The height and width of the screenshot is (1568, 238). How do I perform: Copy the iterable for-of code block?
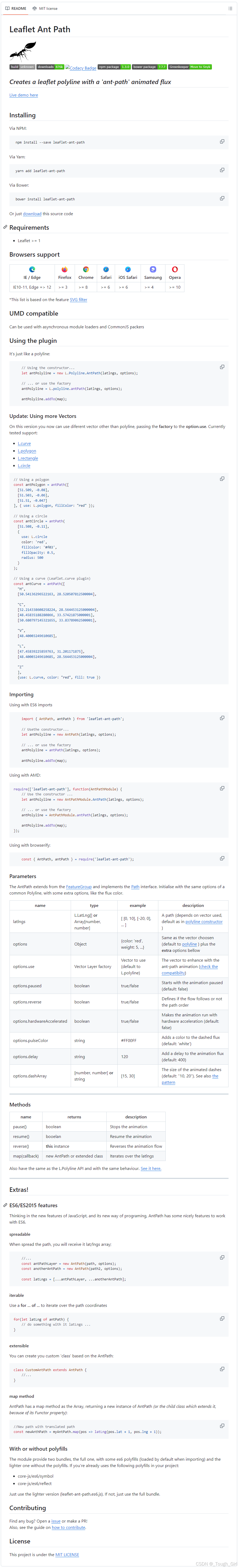[222, 1318]
